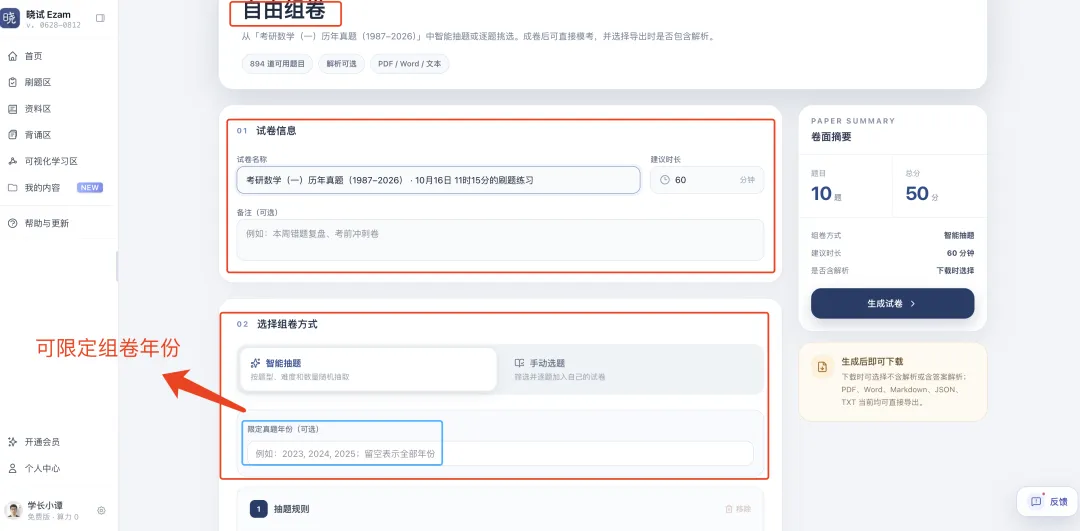
Task: Switch to 手动选题 mode tab
Action: (630, 369)
